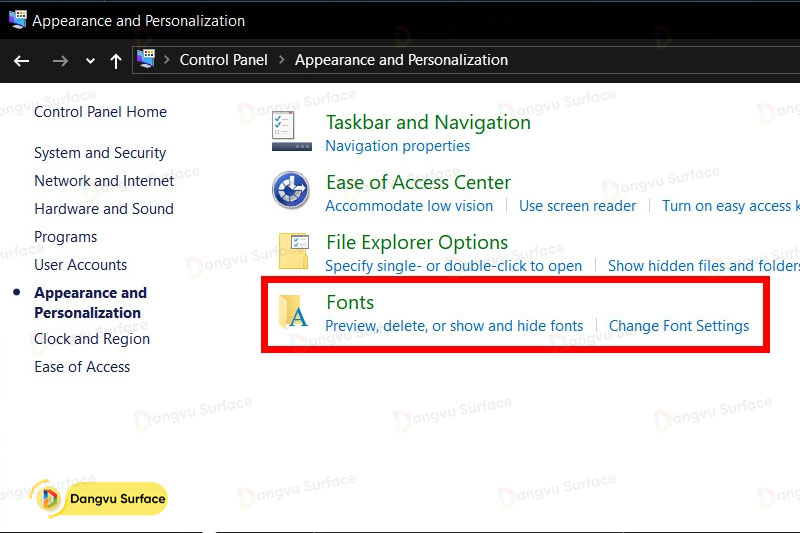Open Programs category
The height and width of the screenshot is (533, 800).
[65, 237]
